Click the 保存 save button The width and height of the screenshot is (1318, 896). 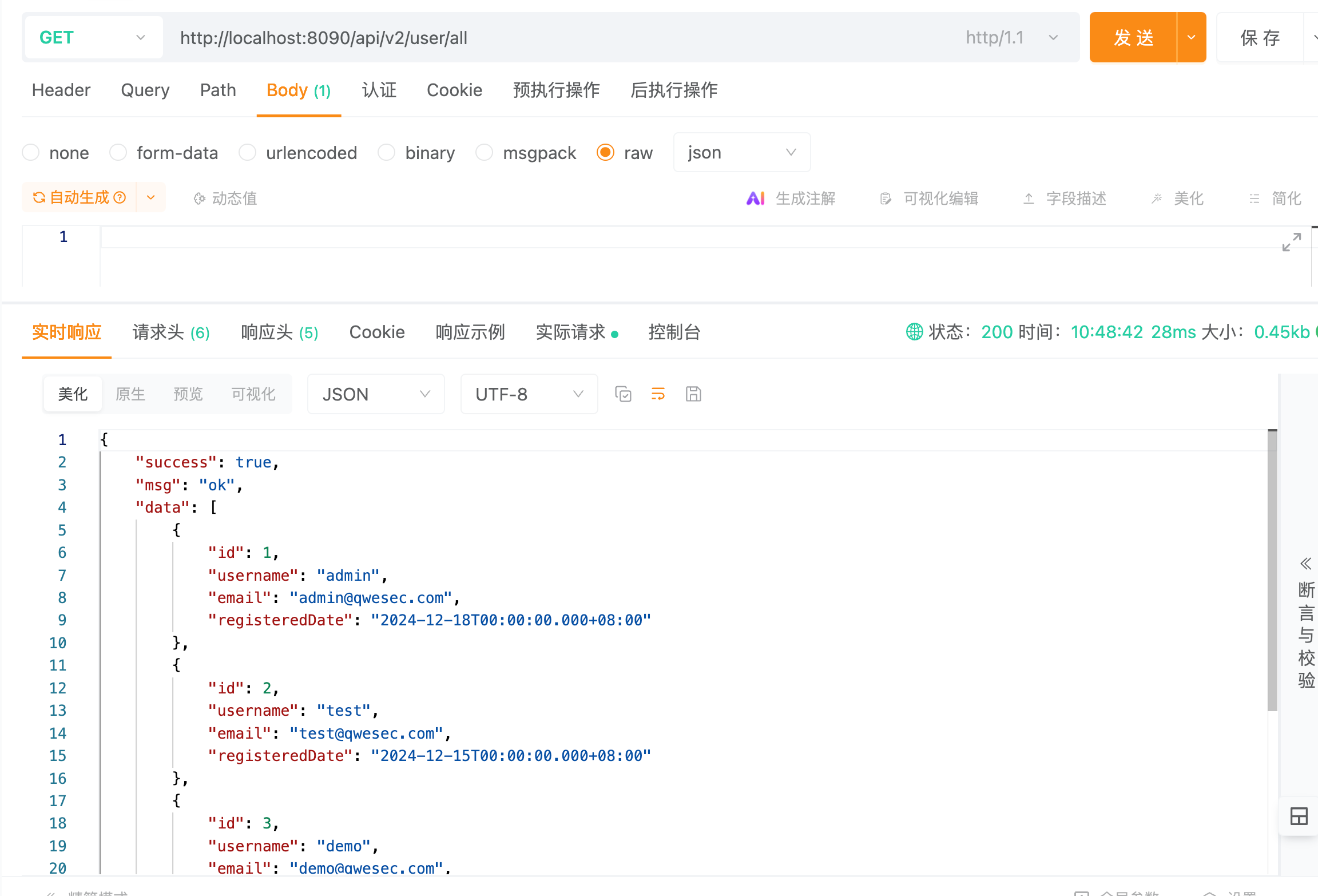point(1260,38)
